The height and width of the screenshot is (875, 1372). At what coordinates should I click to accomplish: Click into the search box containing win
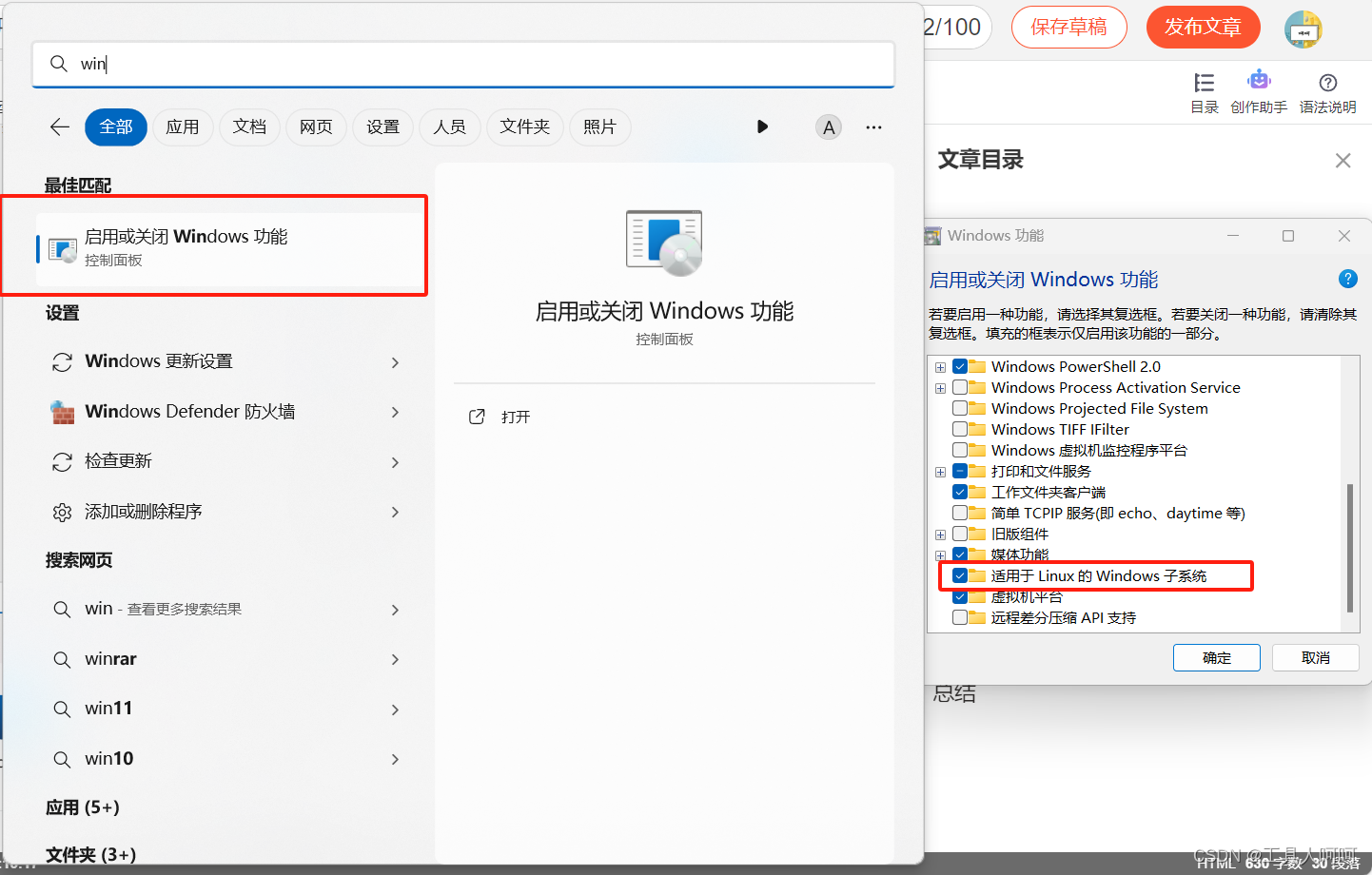(463, 64)
